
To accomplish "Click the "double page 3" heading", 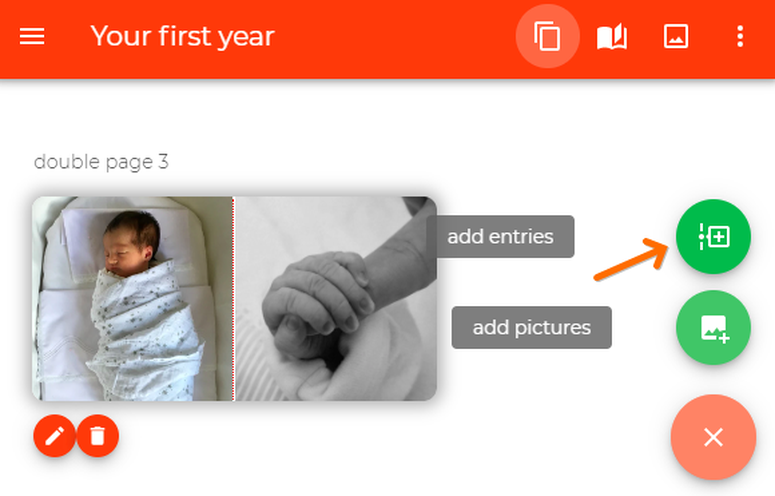I will (101, 162).
